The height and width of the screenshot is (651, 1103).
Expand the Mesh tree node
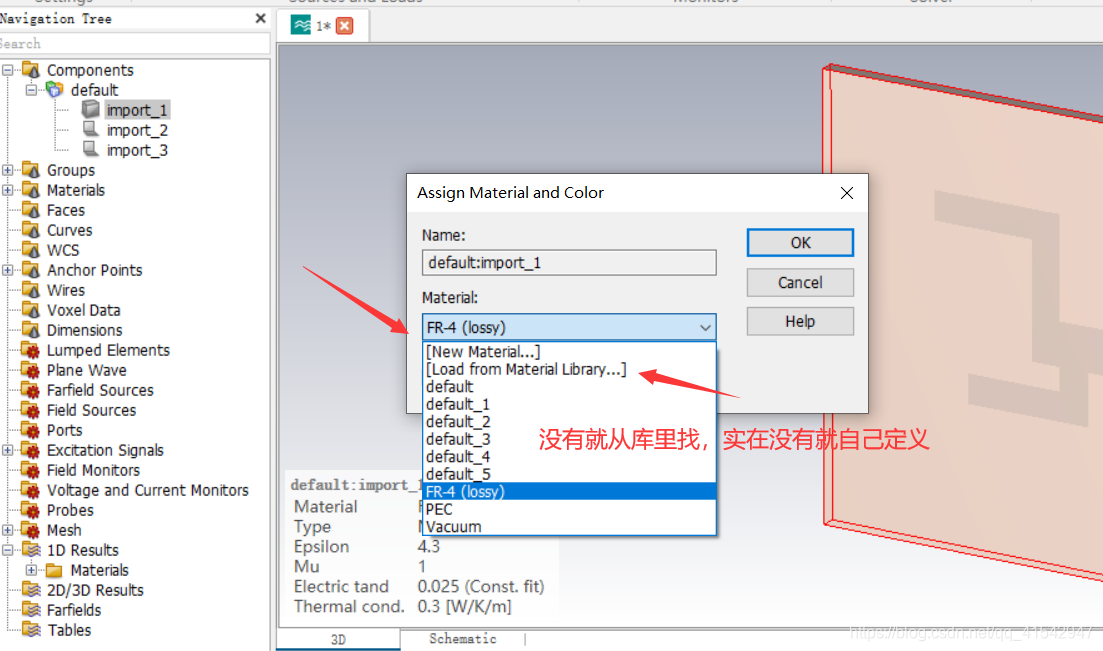click(x=8, y=530)
